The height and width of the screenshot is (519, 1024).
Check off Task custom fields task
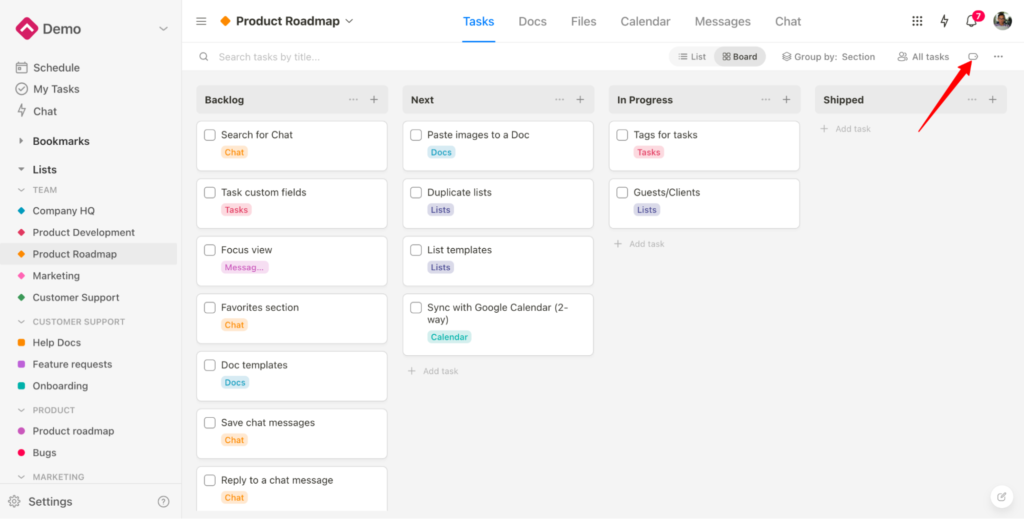pos(210,193)
